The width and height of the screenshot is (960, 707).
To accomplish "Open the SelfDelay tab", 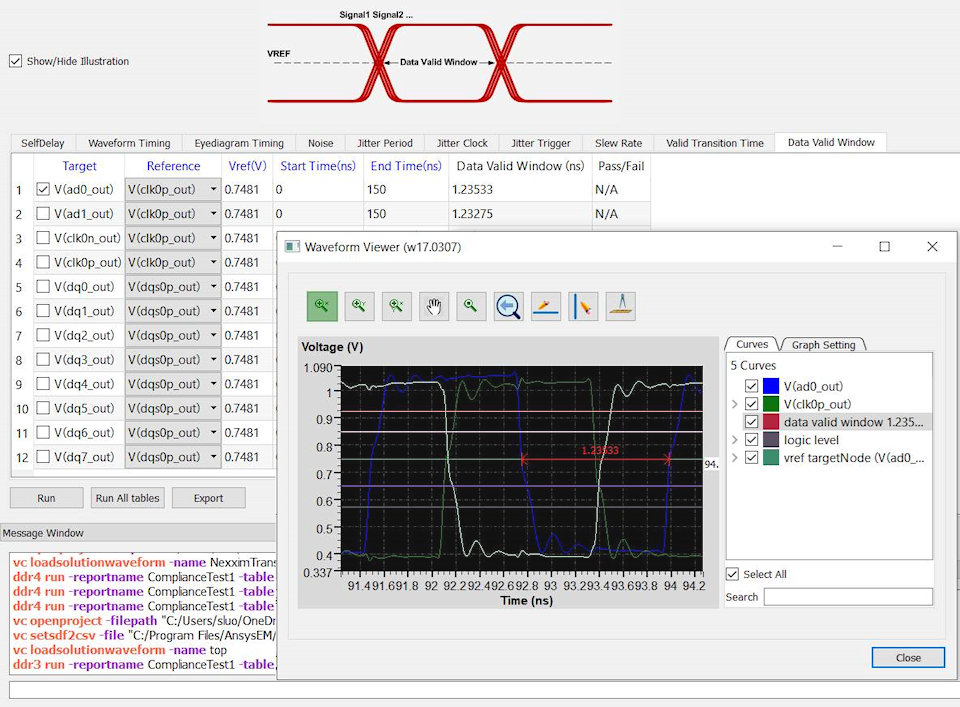I will 43,143.
